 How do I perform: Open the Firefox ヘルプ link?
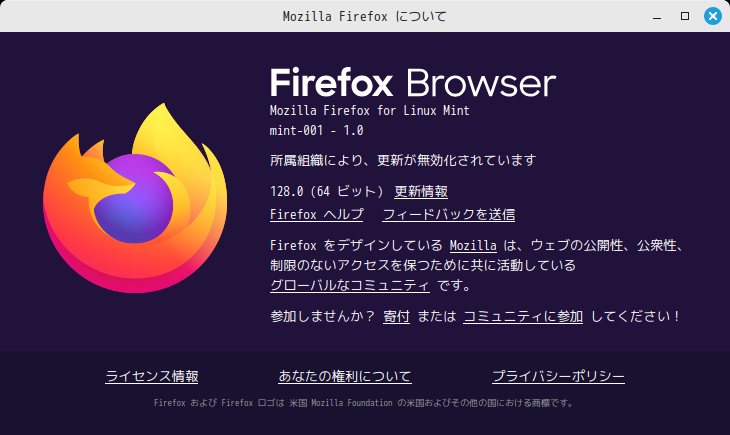(x=317, y=214)
